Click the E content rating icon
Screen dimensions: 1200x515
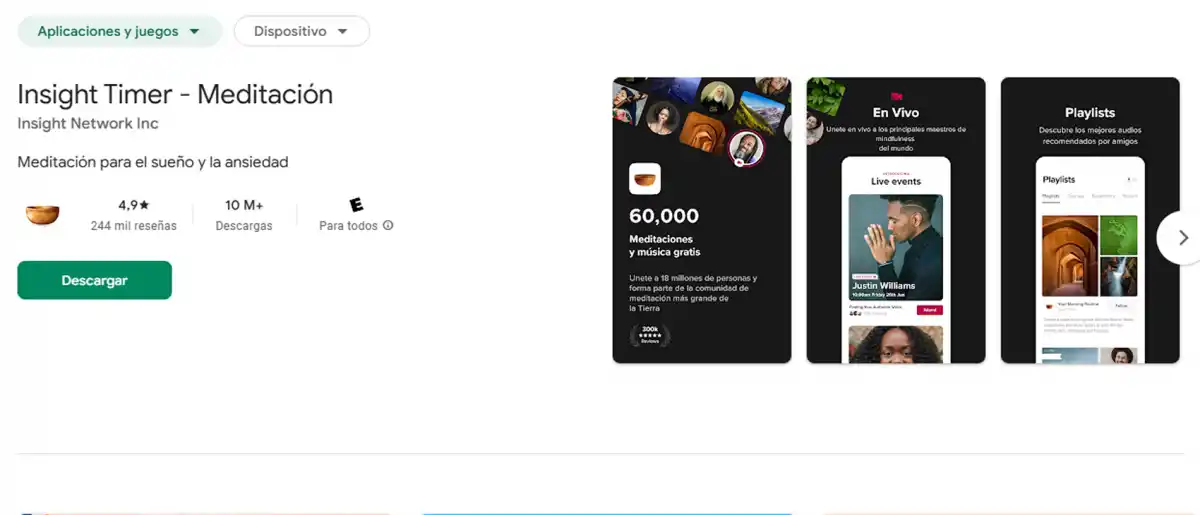coord(356,205)
